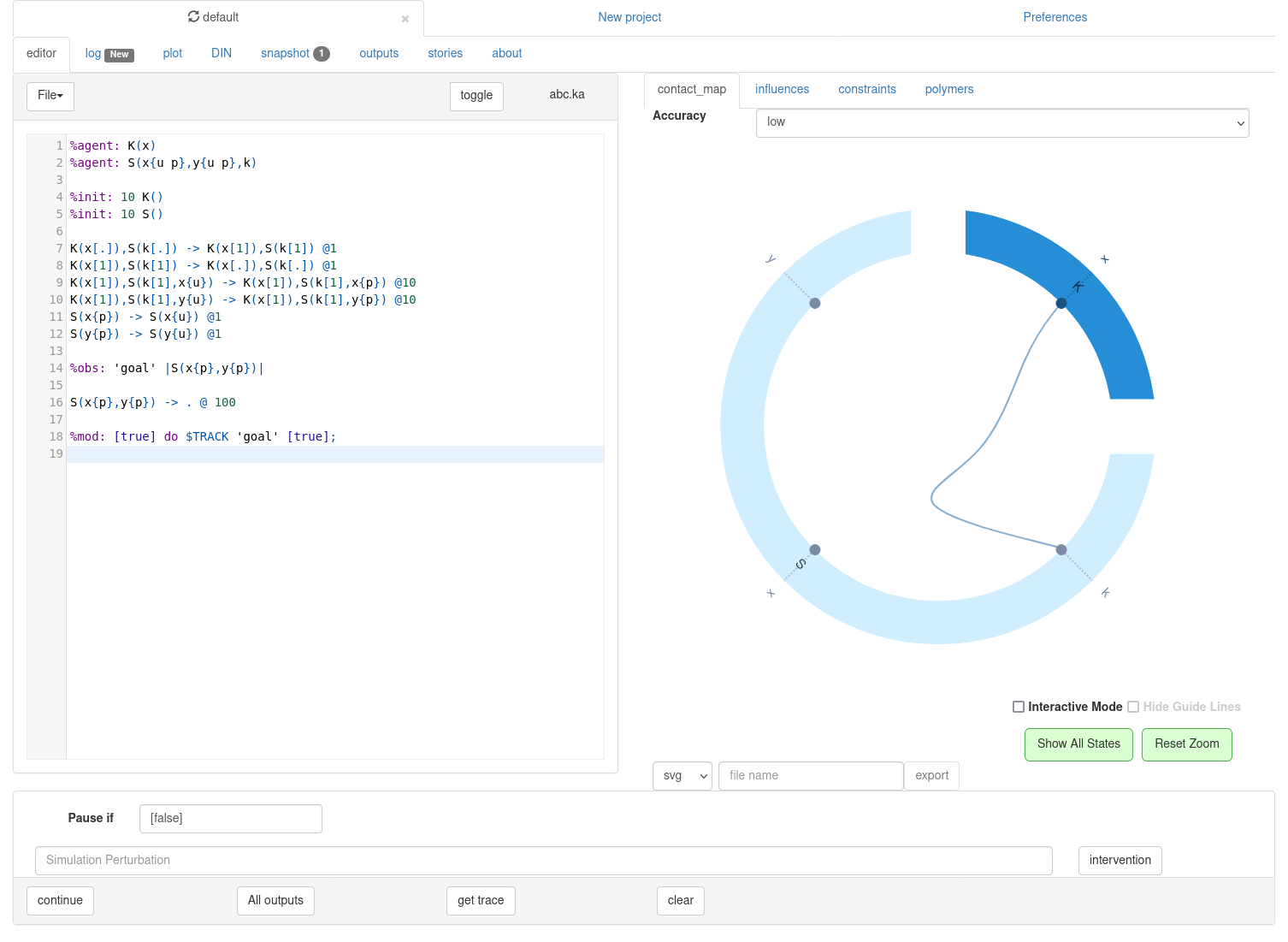Click the export button
Screen dimensions: 1288x942
931,776
